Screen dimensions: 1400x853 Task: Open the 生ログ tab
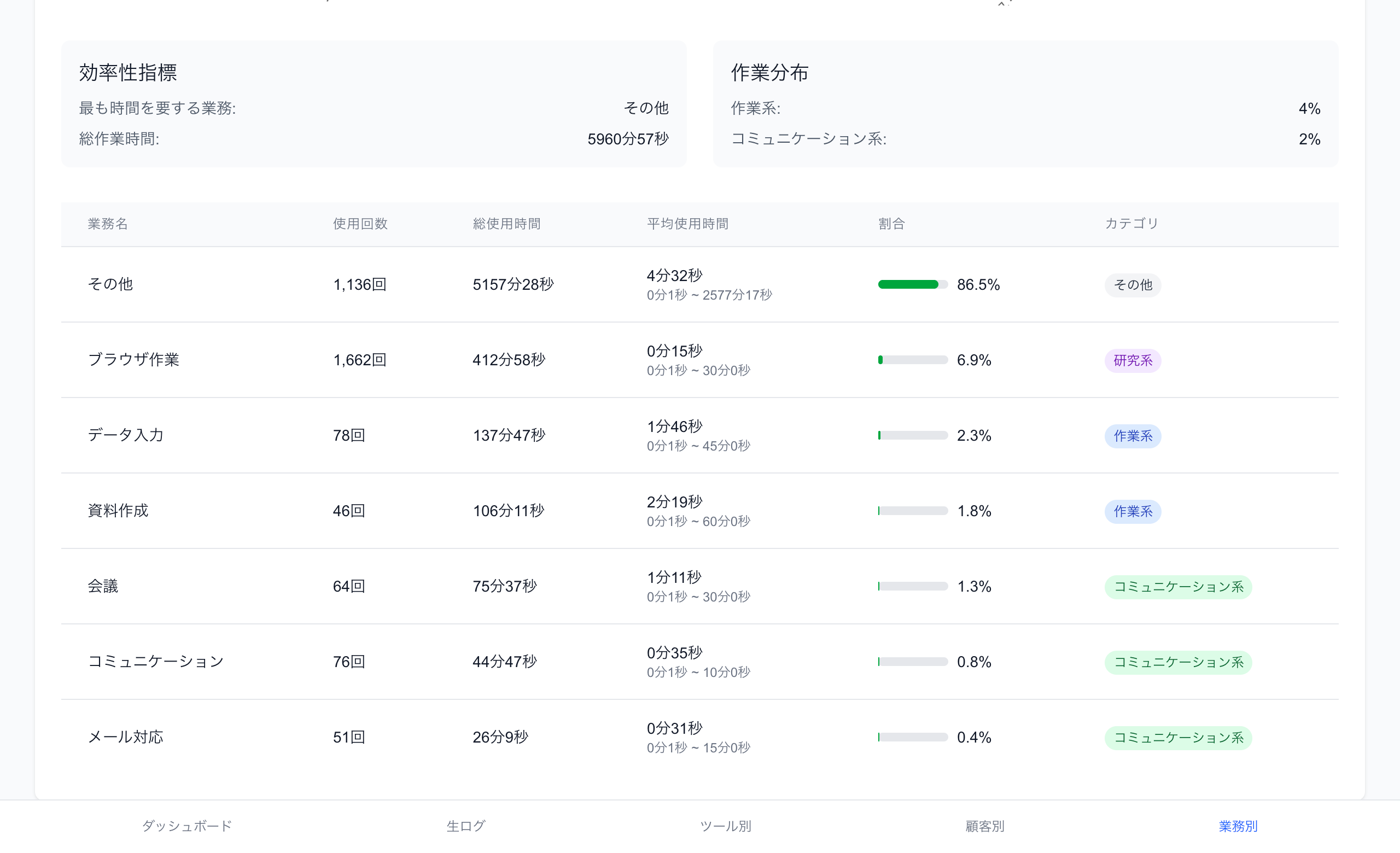click(465, 826)
